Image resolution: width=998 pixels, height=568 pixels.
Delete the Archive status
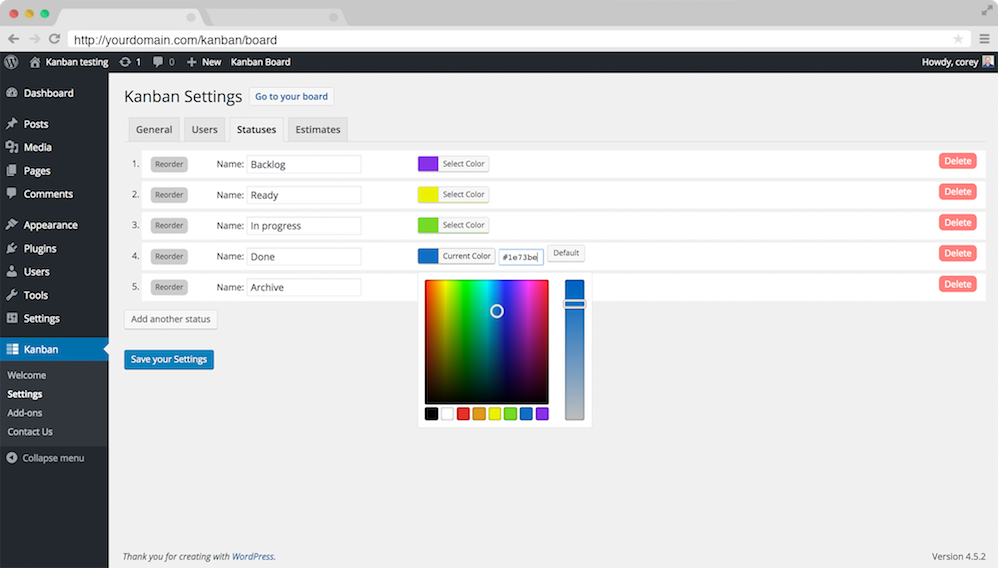coord(957,284)
